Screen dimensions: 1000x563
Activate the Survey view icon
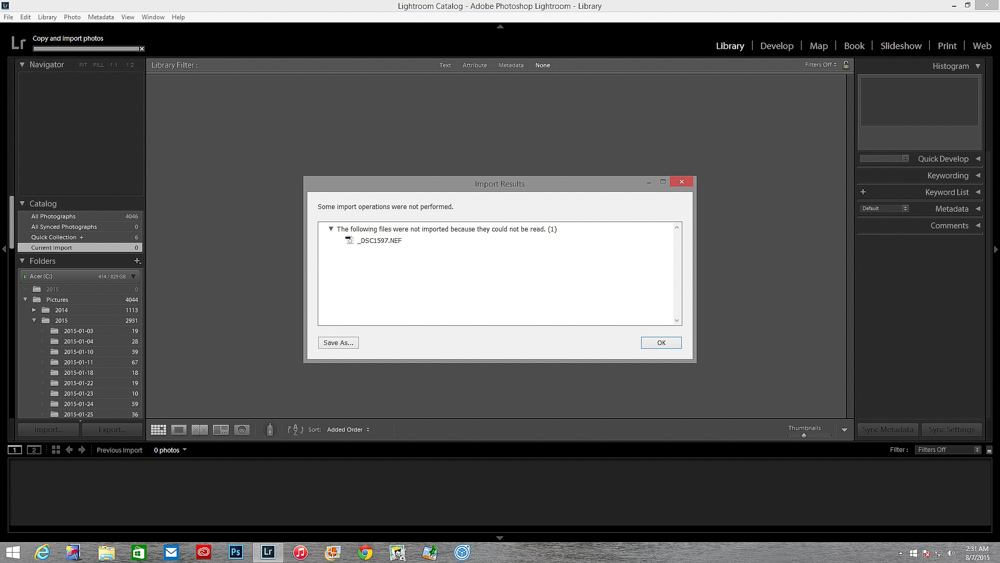(221, 430)
